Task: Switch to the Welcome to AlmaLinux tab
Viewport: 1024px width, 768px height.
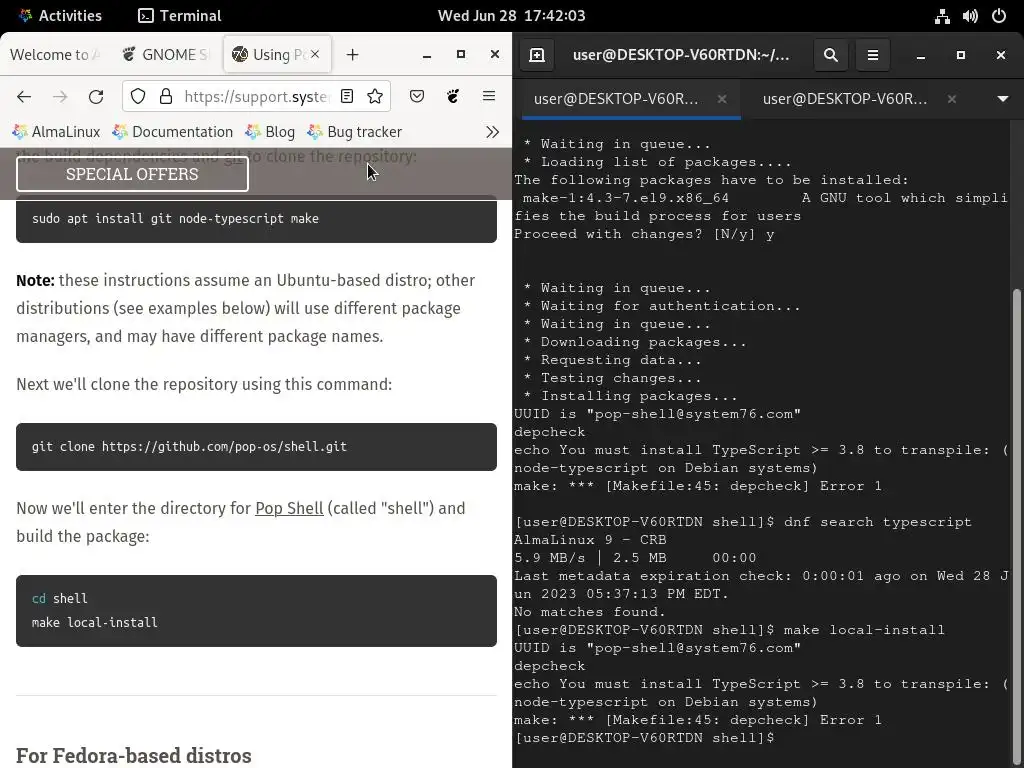Action: pos(55,55)
